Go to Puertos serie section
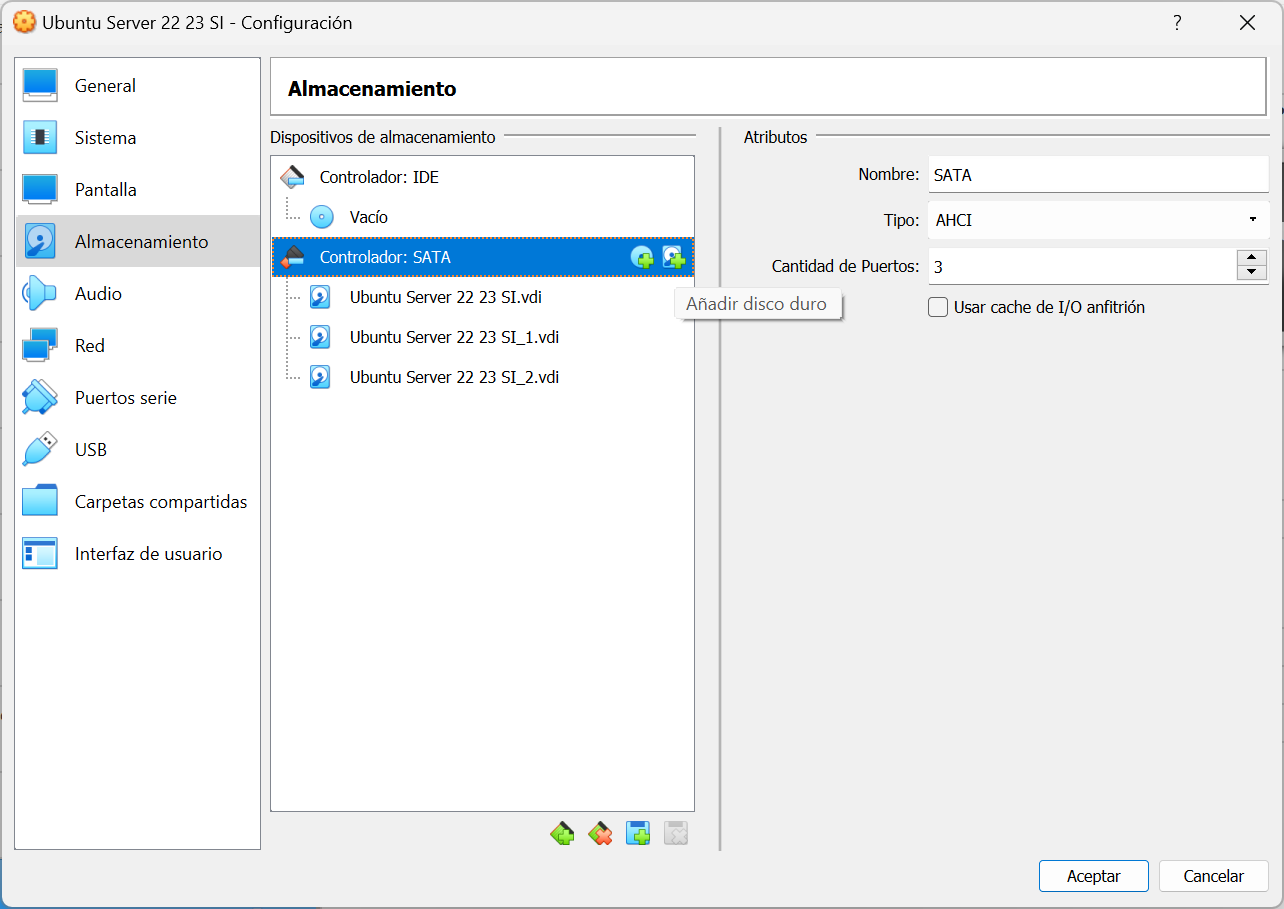This screenshot has width=1284, height=909. (138, 398)
